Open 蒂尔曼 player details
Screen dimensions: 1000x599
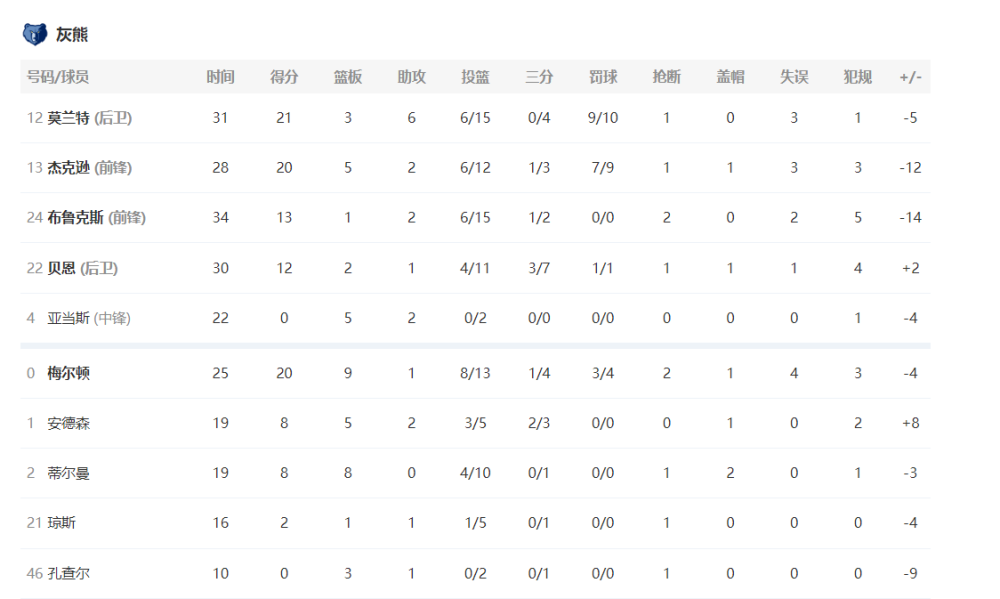pyautogui.click(x=68, y=473)
